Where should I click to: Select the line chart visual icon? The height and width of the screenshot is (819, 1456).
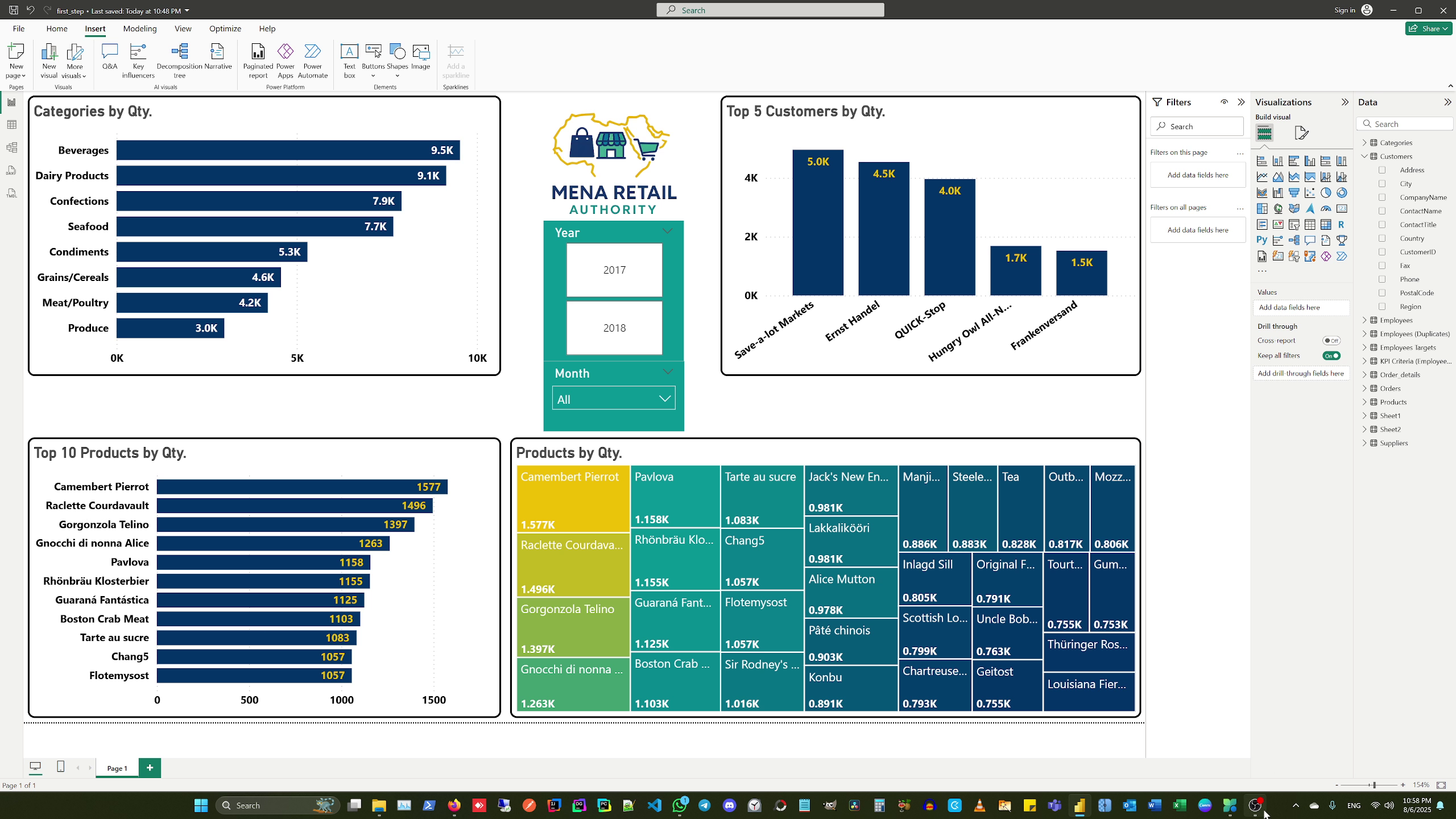click(x=1262, y=177)
